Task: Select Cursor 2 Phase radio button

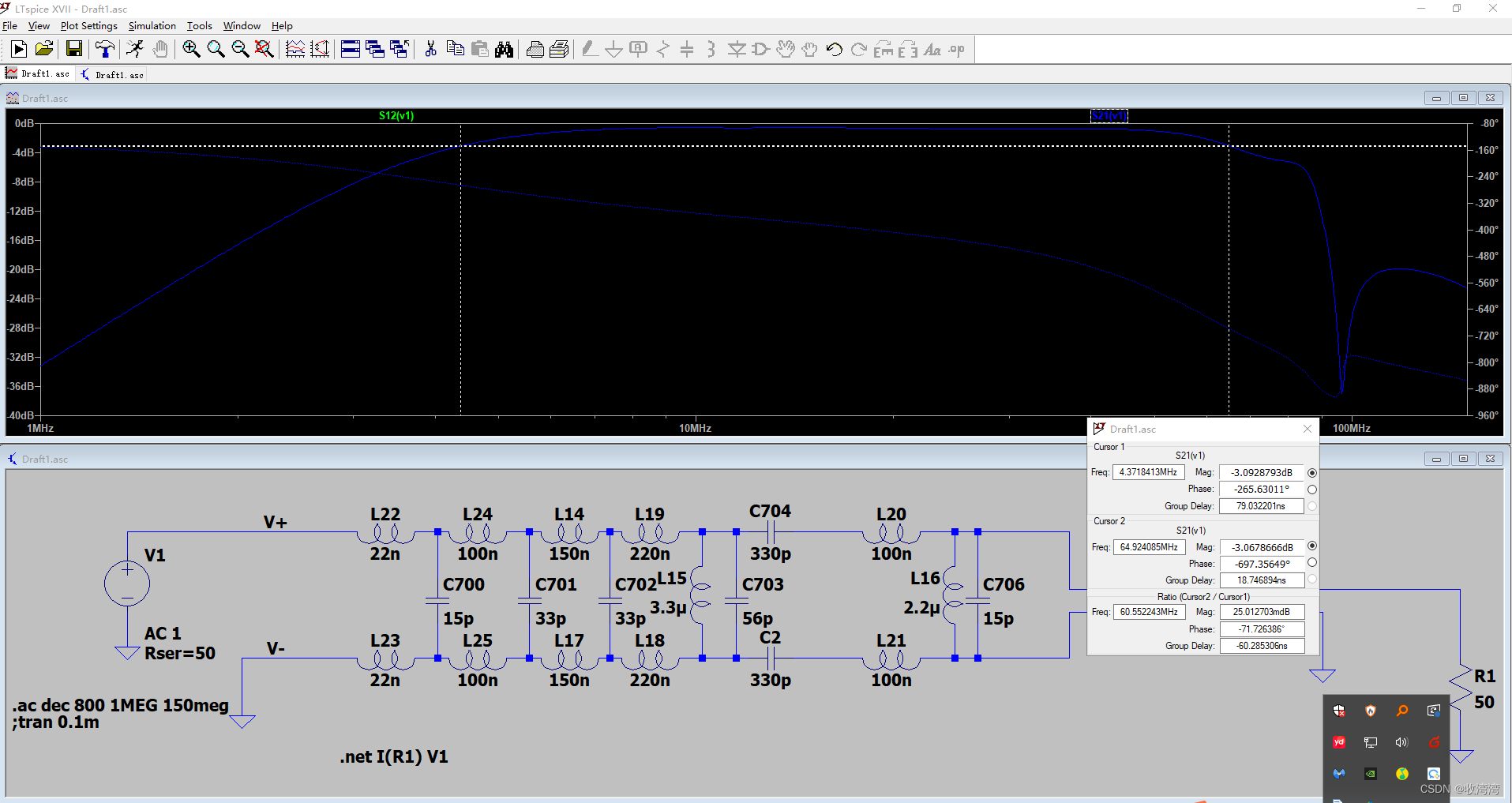Action: (1312, 563)
